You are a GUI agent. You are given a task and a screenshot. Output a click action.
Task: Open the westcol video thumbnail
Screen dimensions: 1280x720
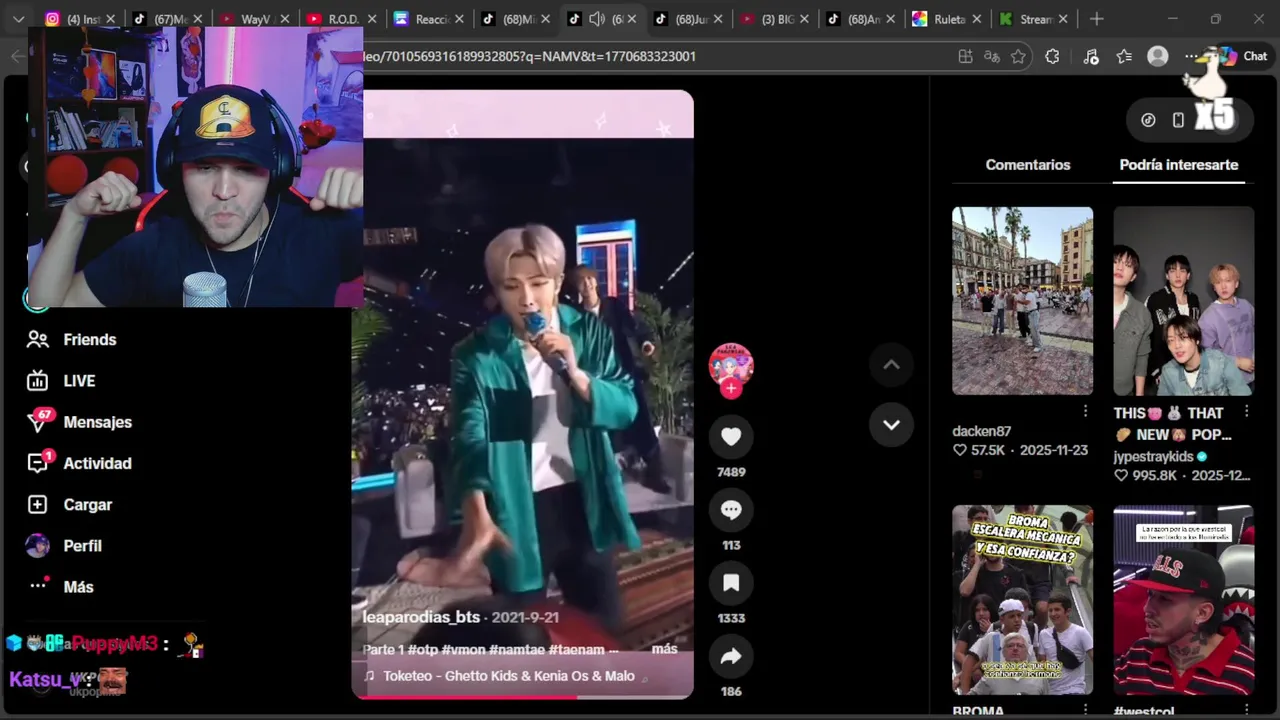1183,599
